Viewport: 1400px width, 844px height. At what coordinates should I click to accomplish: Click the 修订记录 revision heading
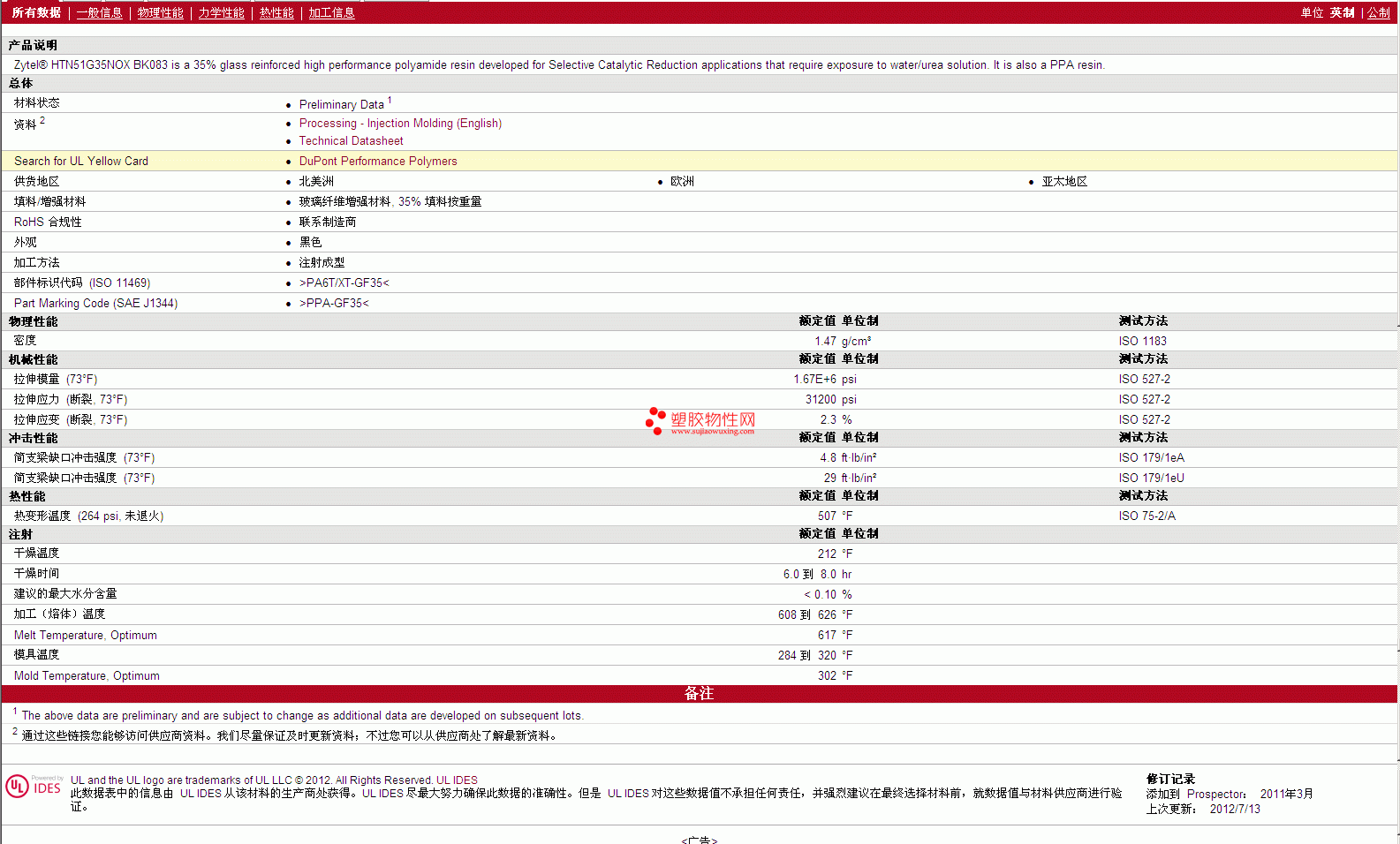[x=1170, y=780]
